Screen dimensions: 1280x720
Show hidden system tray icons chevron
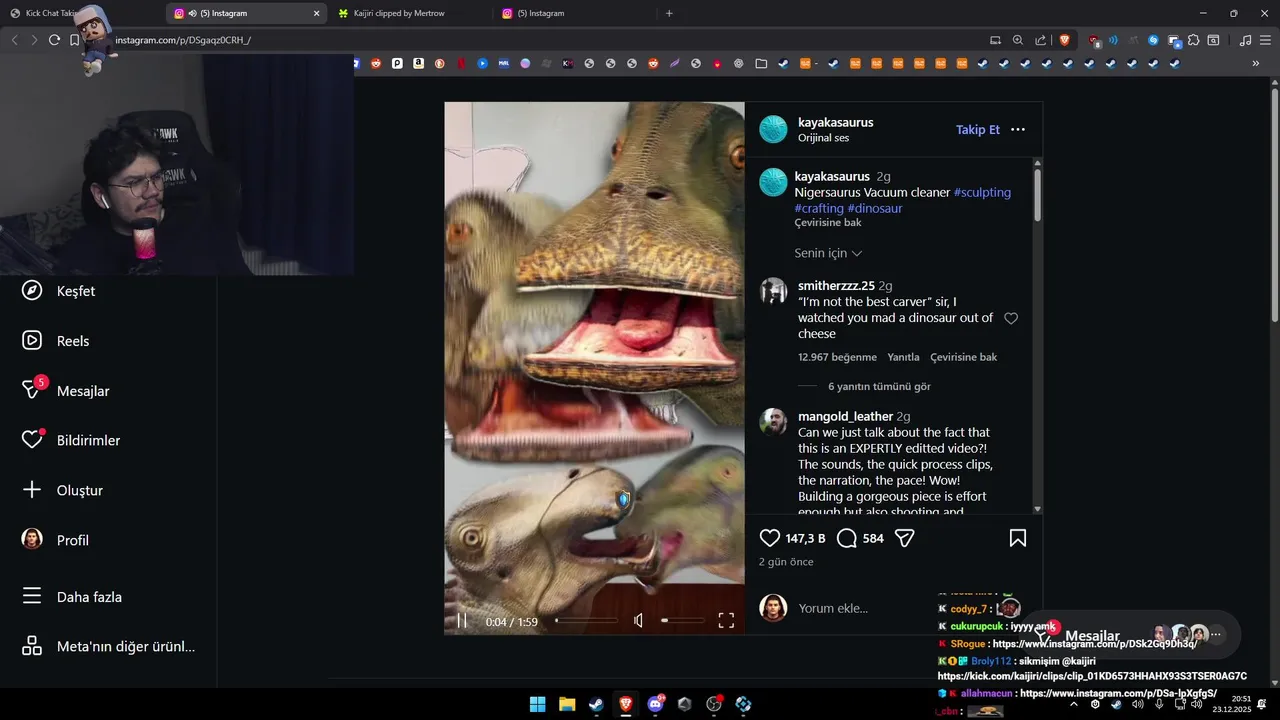(1074, 704)
